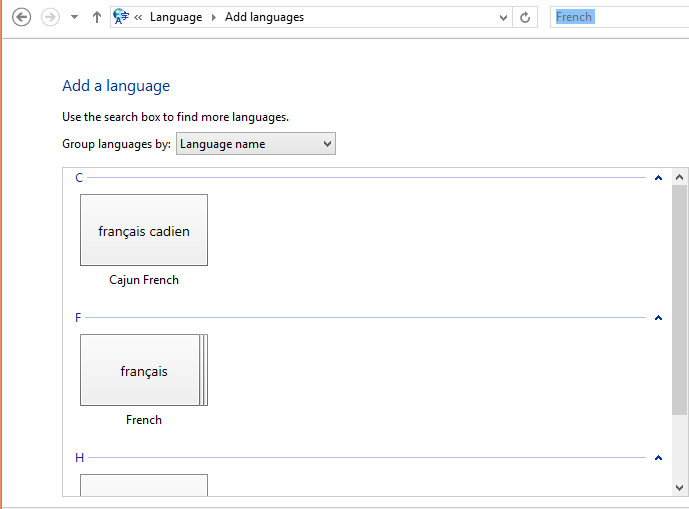Open the Language breadcrumb

176,18
